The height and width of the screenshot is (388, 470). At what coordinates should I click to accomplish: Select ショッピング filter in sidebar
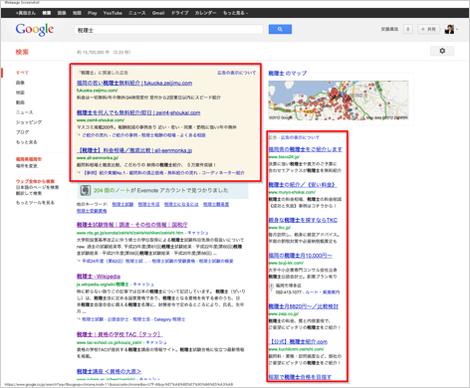(29, 122)
